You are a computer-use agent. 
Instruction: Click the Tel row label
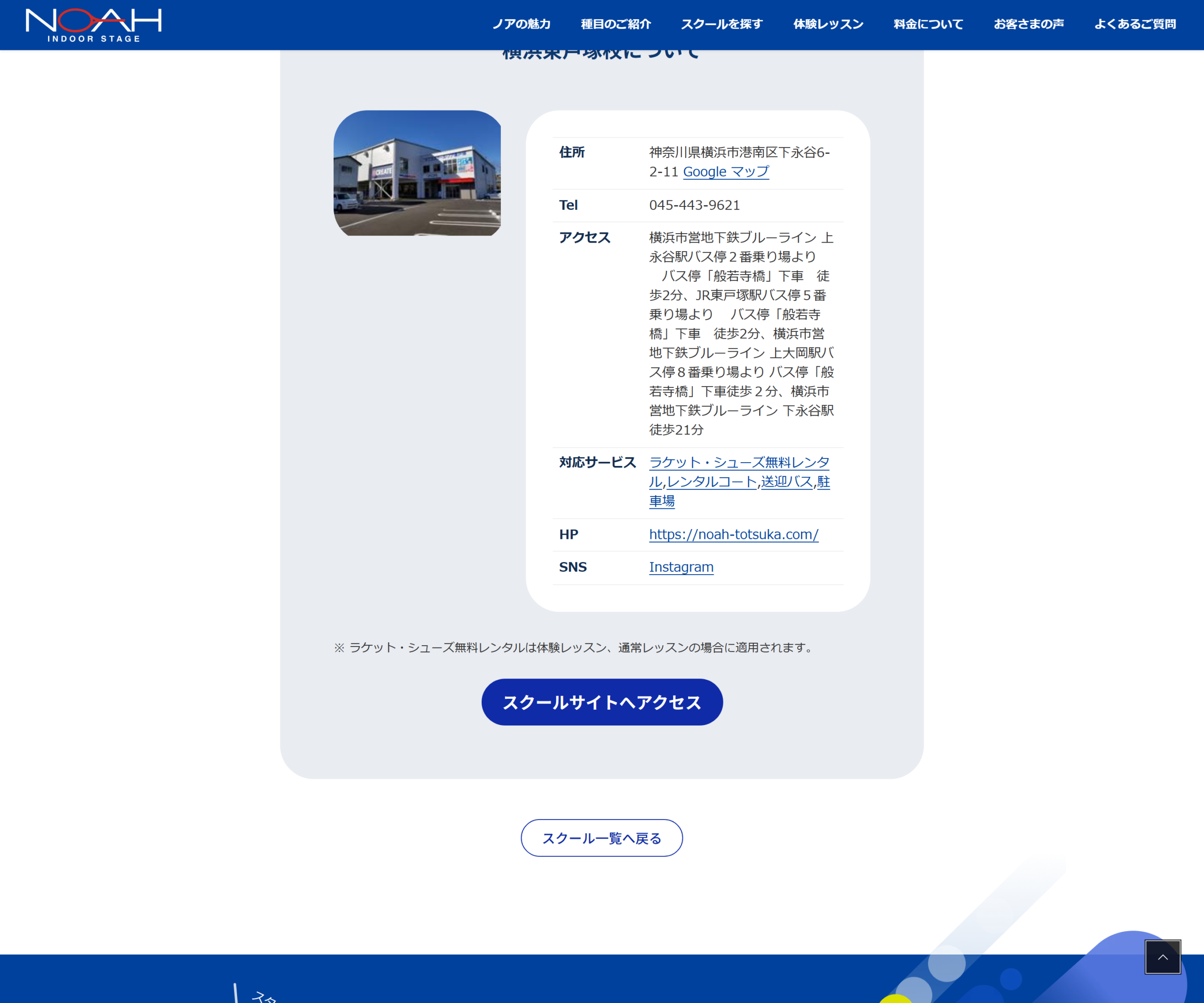click(568, 205)
